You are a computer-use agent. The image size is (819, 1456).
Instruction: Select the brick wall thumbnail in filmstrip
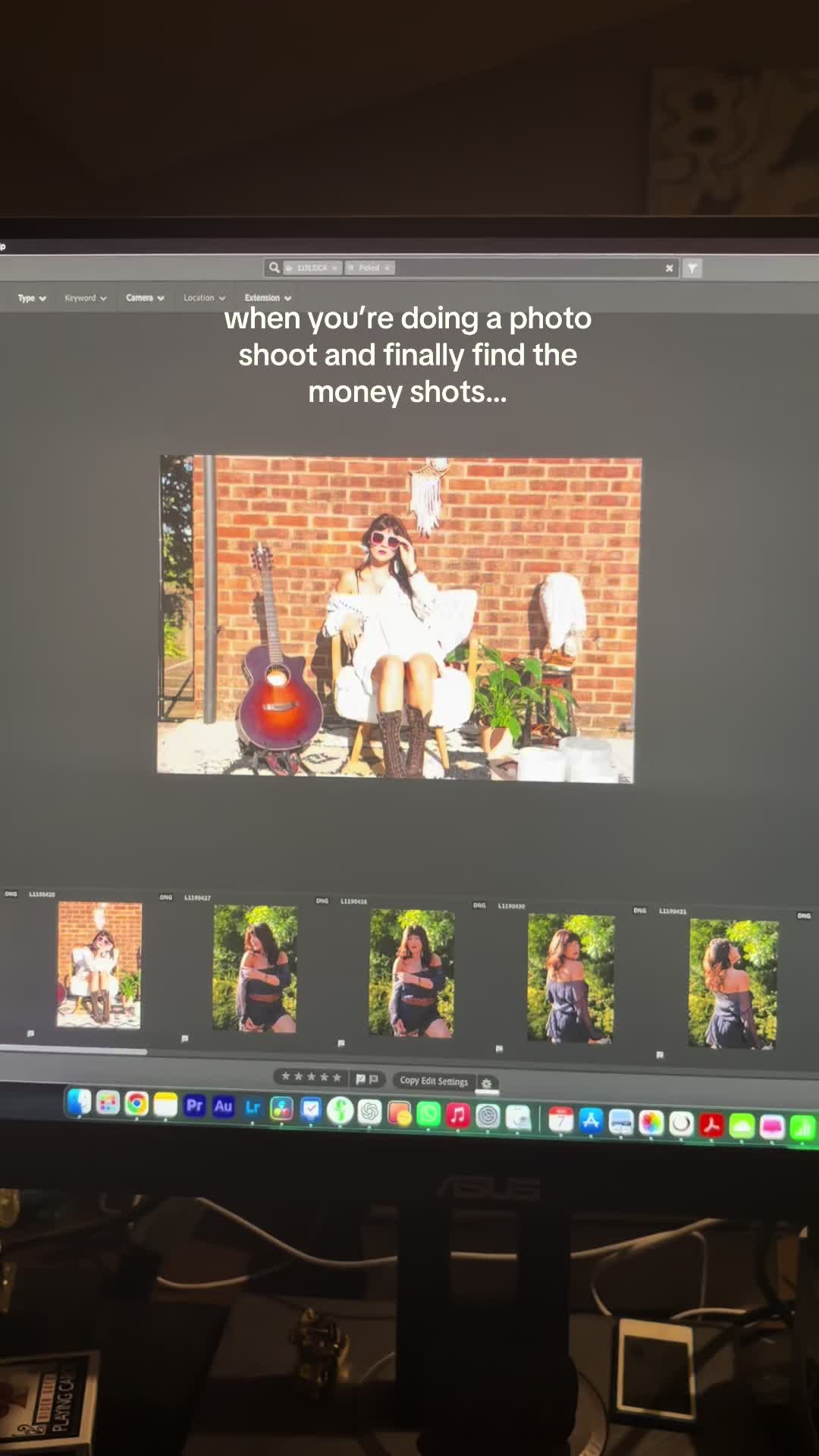99,965
